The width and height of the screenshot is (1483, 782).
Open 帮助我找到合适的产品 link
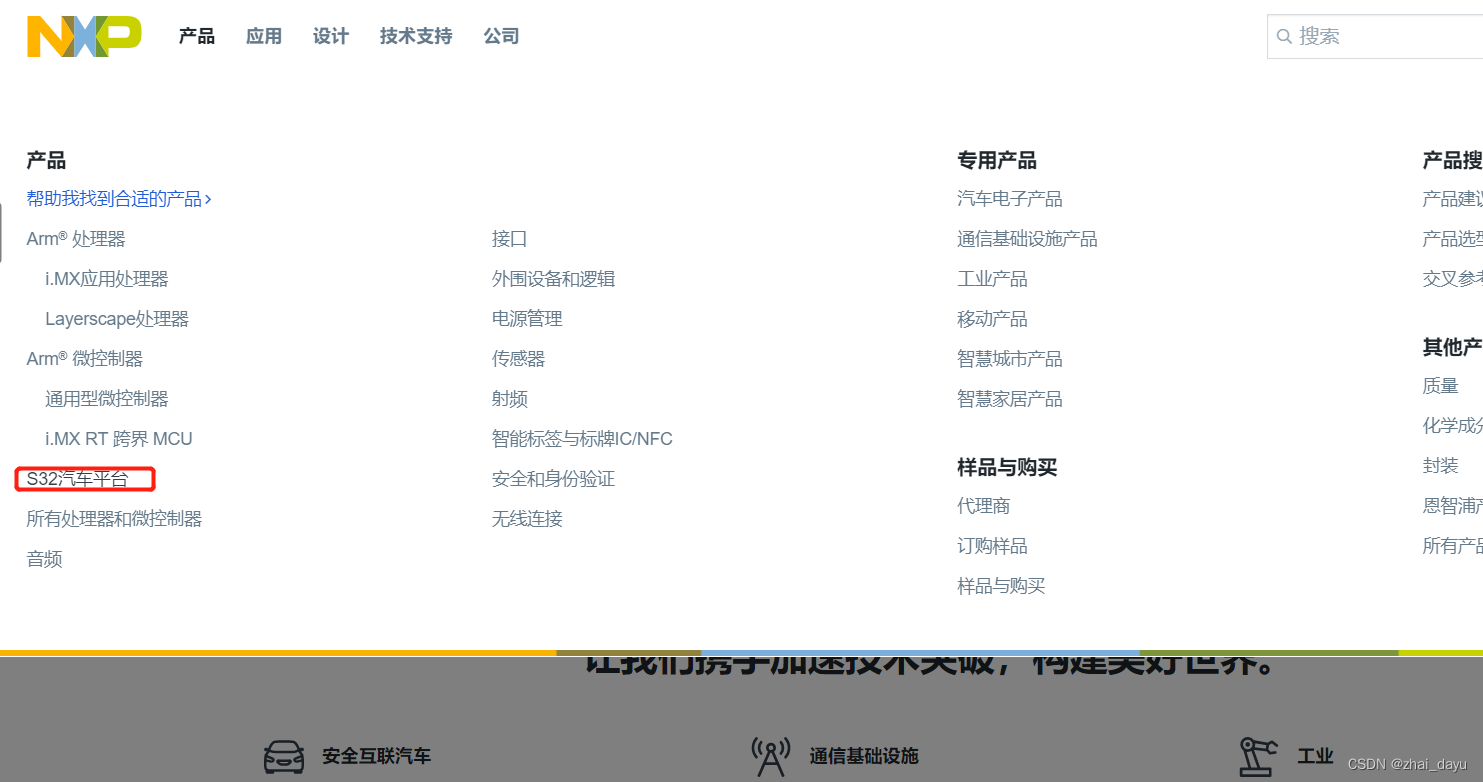(x=119, y=199)
